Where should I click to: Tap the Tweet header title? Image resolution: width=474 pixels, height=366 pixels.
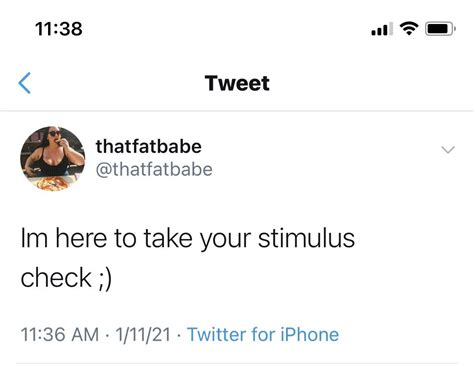[x=237, y=83]
